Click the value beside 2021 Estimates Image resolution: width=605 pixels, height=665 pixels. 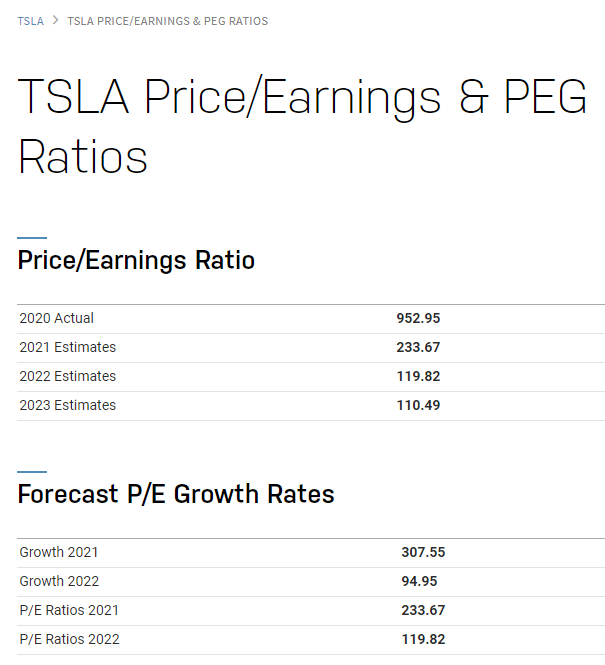[418, 347]
